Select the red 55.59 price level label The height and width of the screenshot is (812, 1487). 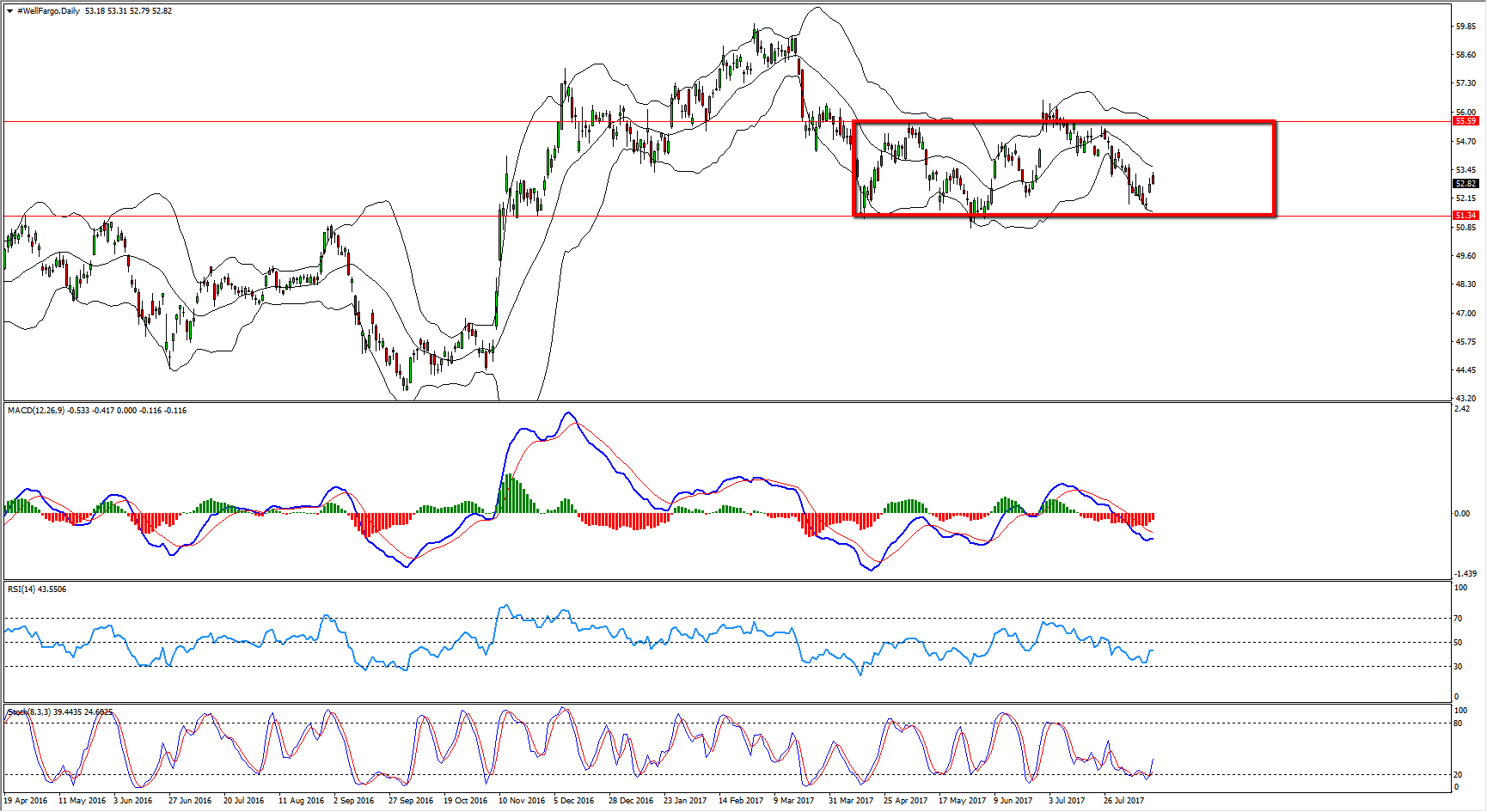point(1466,121)
